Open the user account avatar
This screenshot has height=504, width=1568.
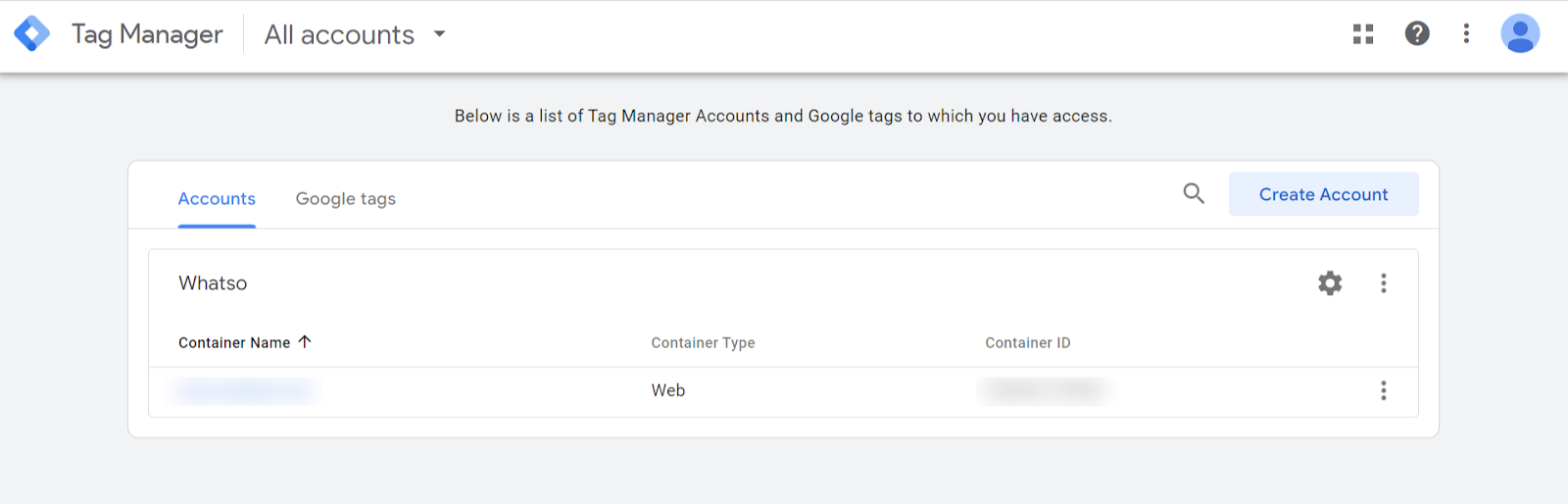(x=1520, y=33)
